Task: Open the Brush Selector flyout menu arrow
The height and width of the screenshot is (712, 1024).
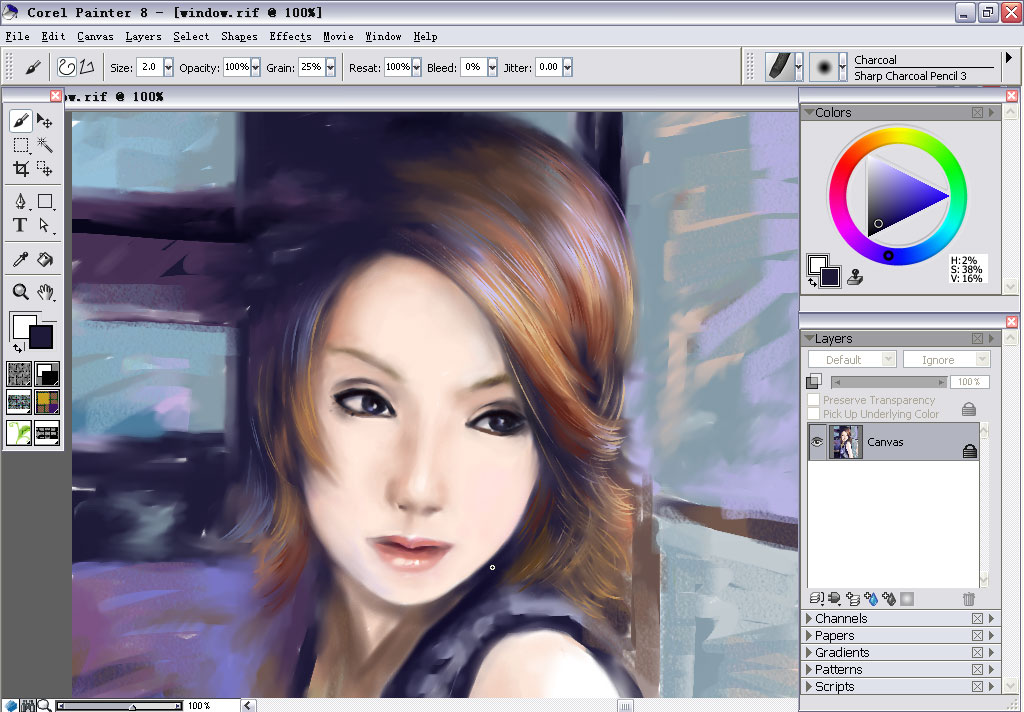Action: click(x=1009, y=58)
